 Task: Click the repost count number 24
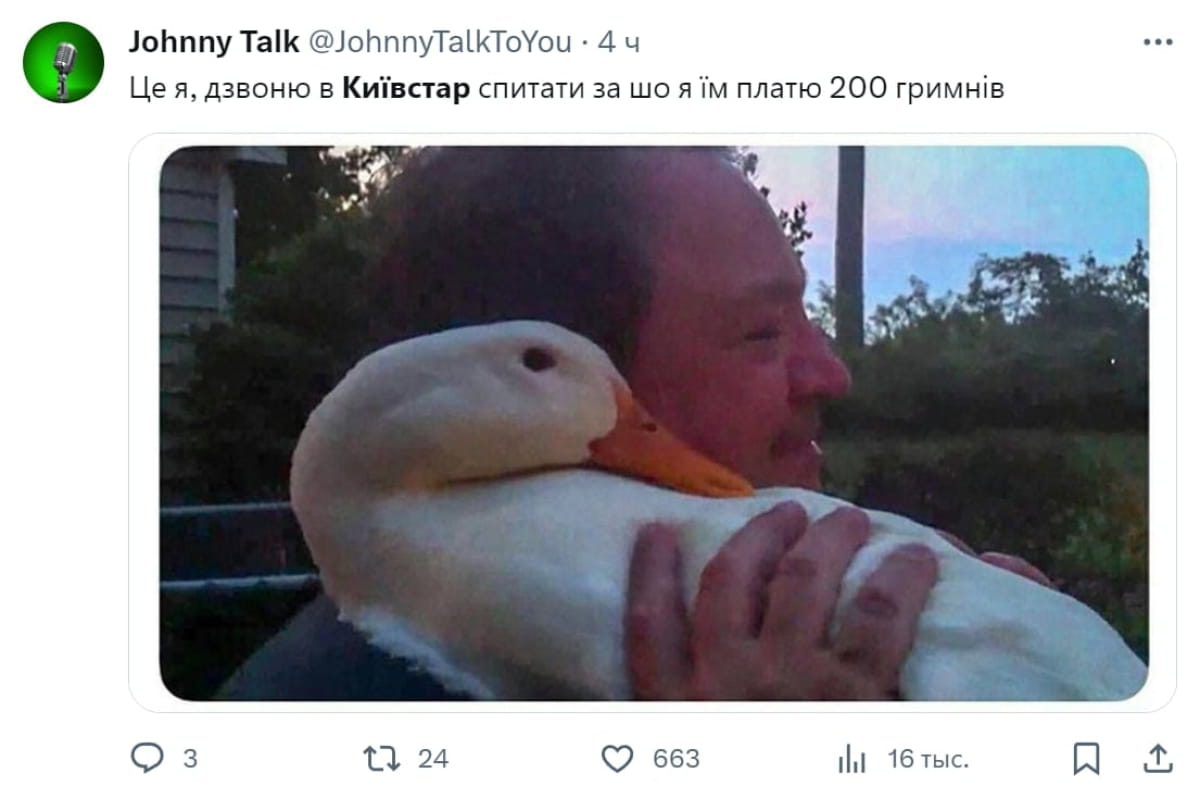433,759
